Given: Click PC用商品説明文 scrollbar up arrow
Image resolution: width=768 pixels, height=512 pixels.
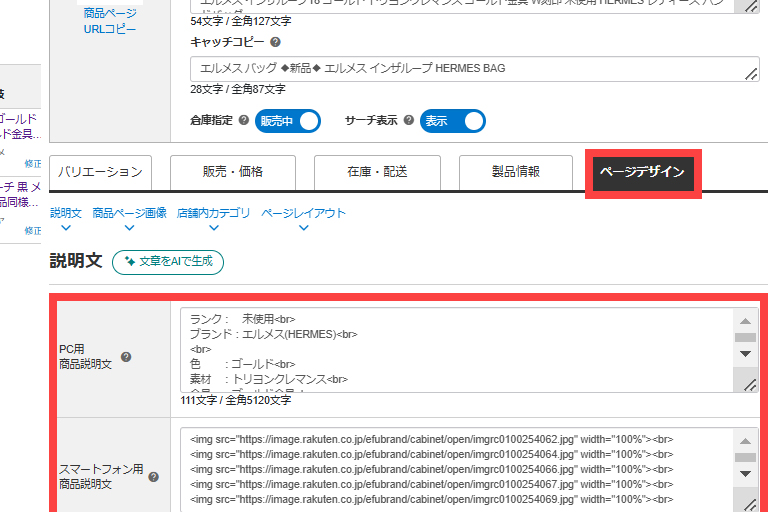Looking at the screenshot, I should point(745,321).
